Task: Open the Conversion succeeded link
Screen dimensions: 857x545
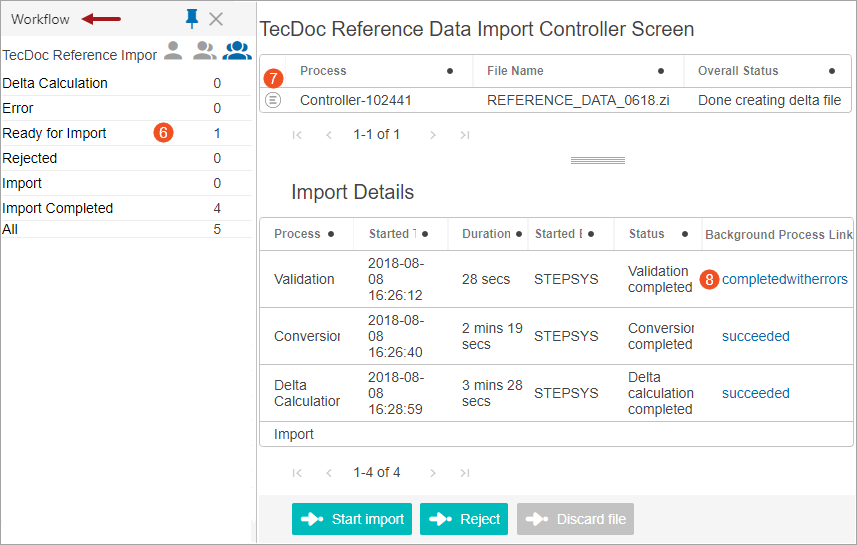Action: (755, 336)
